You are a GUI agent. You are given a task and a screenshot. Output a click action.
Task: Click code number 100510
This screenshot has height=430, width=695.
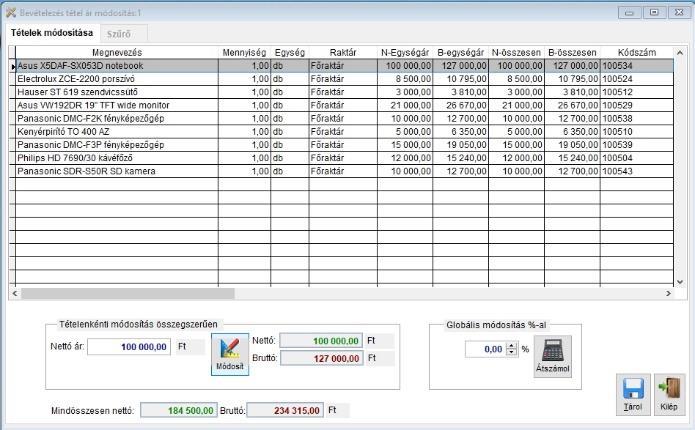click(617, 132)
